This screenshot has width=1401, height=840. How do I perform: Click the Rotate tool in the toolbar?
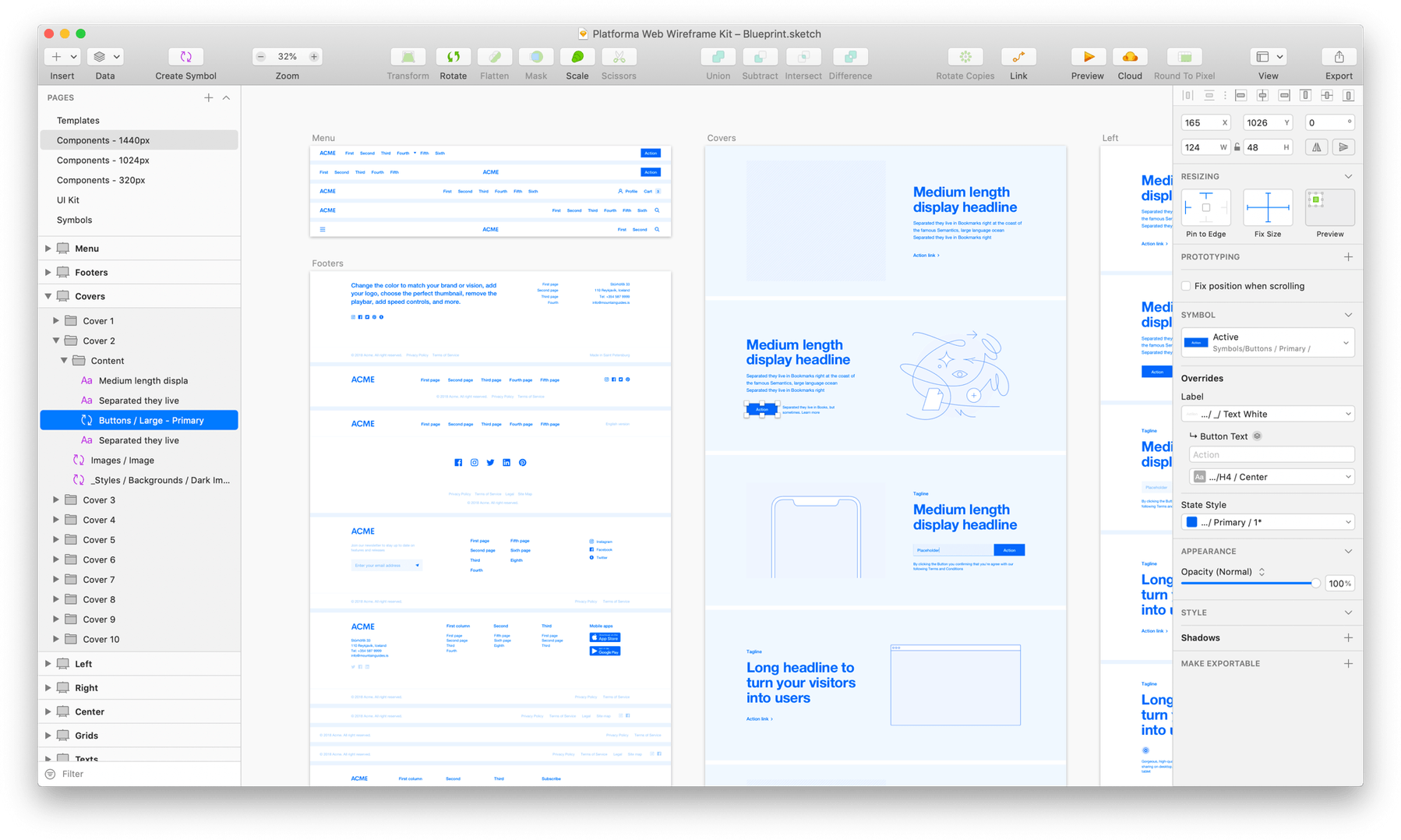(x=453, y=57)
